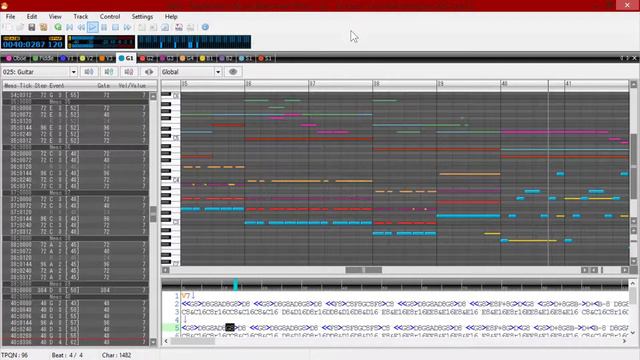Click the fast-forward playback button
640x360 pixels.
click(x=127, y=27)
